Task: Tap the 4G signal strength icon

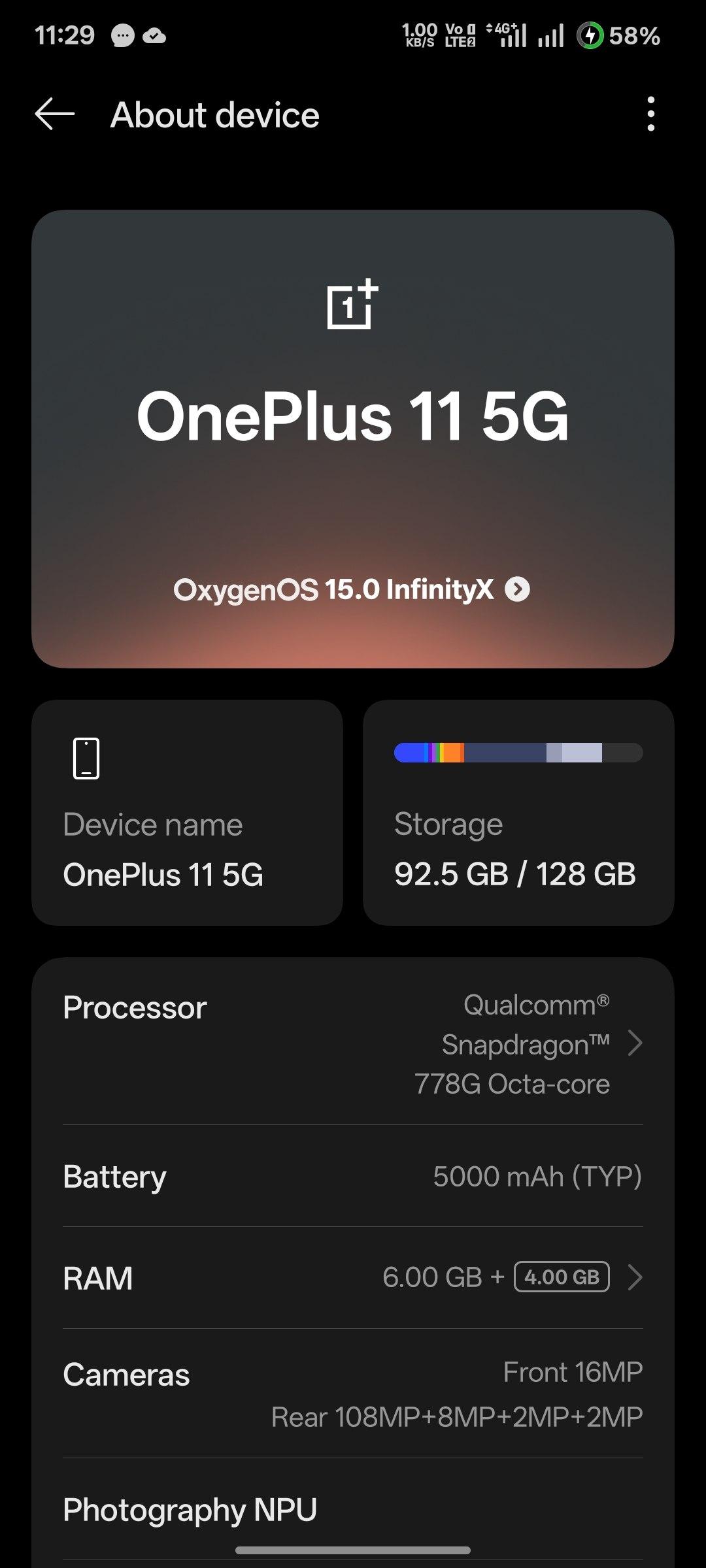Action: tap(507, 35)
